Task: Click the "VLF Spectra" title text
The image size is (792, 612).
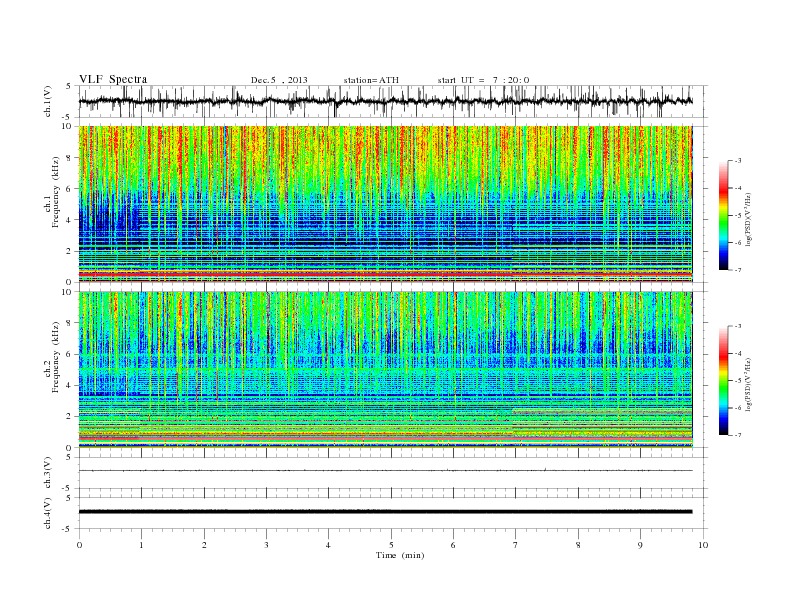Action: pyautogui.click(x=113, y=79)
